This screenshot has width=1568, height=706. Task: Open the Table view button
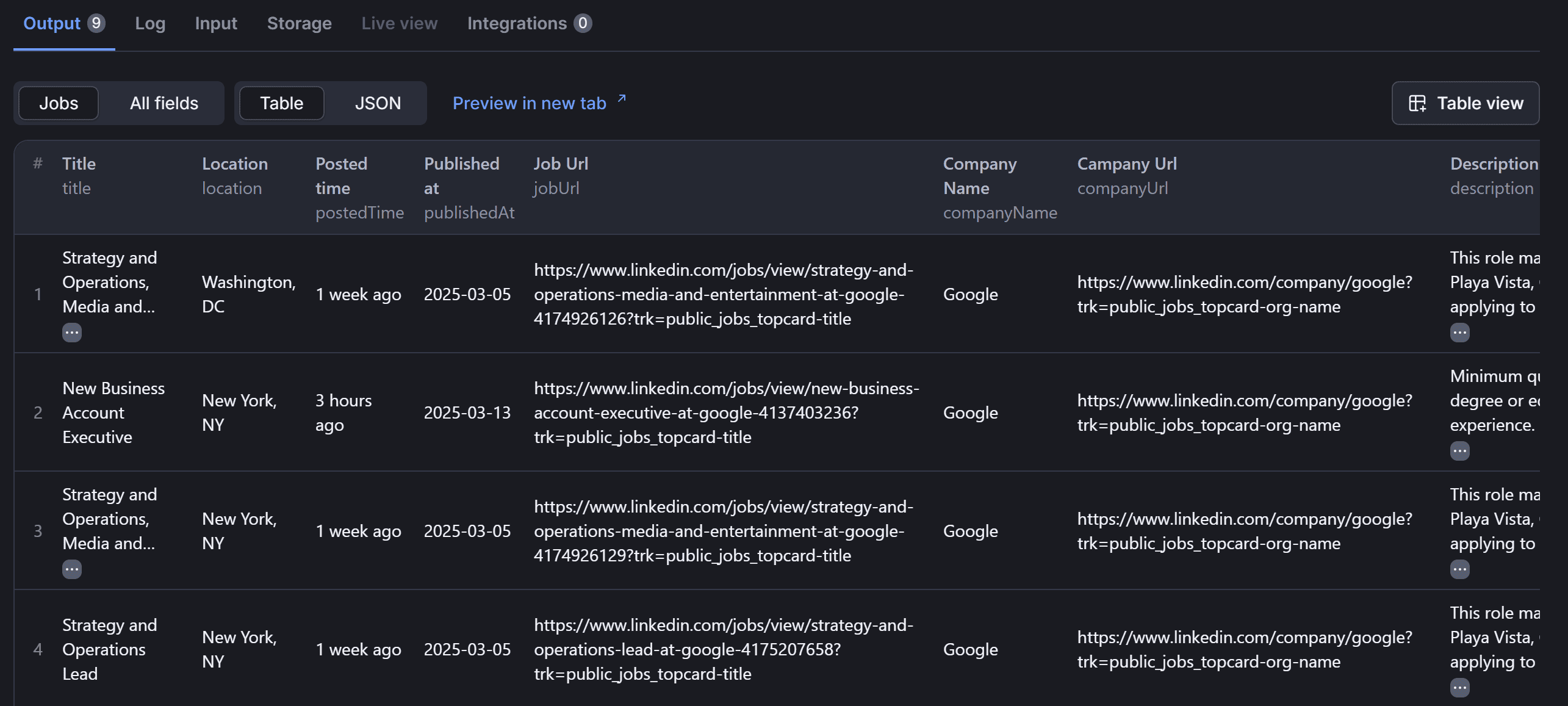pyautogui.click(x=1465, y=103)
